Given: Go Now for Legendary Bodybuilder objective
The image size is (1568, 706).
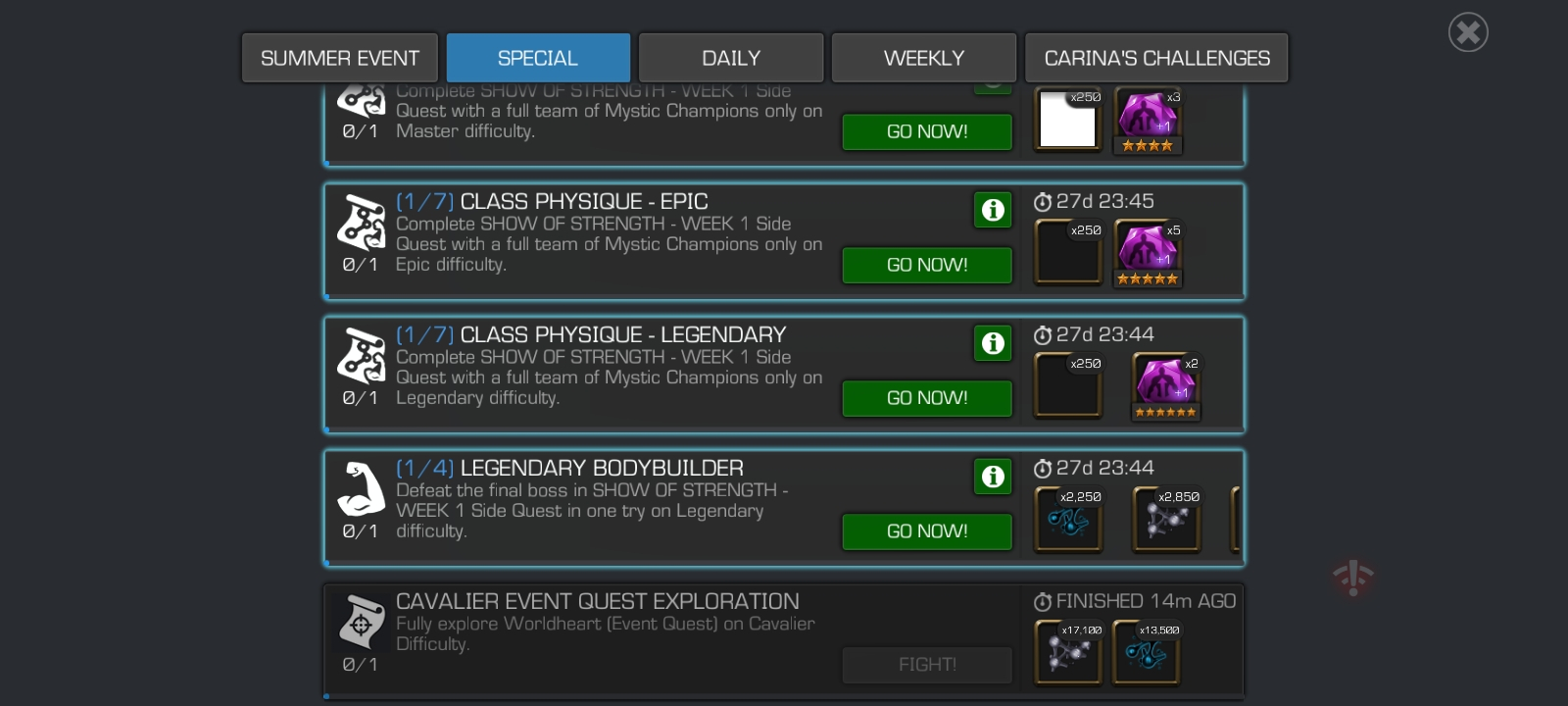Looking at the screenshot, I should [x=927, y=531].
